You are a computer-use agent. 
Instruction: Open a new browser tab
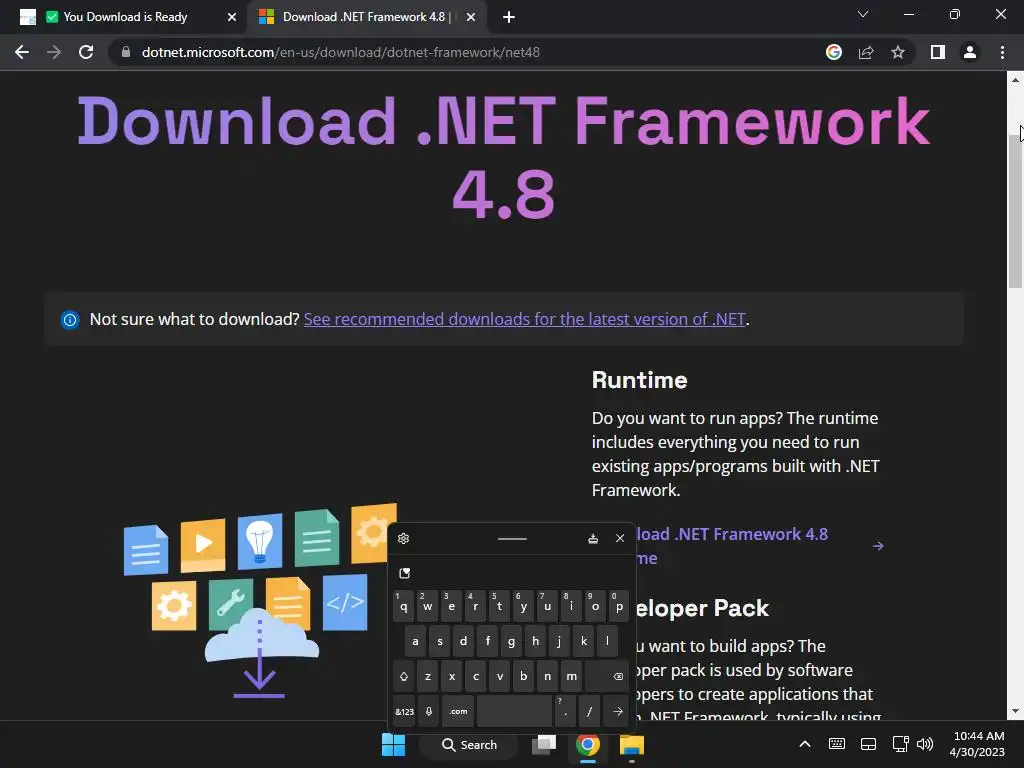coord(509,17)
